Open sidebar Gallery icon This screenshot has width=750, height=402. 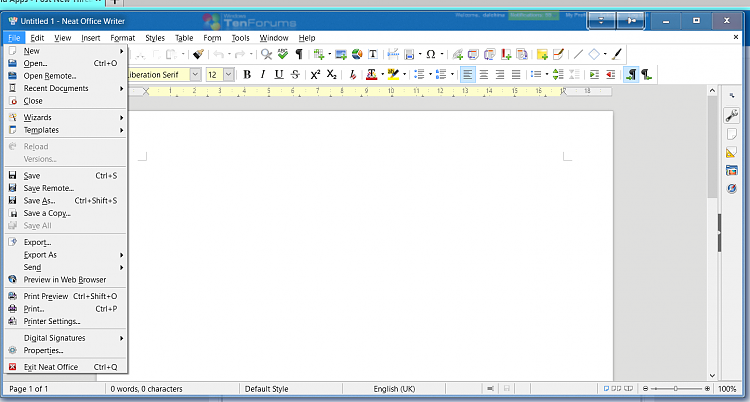(x=731, y=170)
